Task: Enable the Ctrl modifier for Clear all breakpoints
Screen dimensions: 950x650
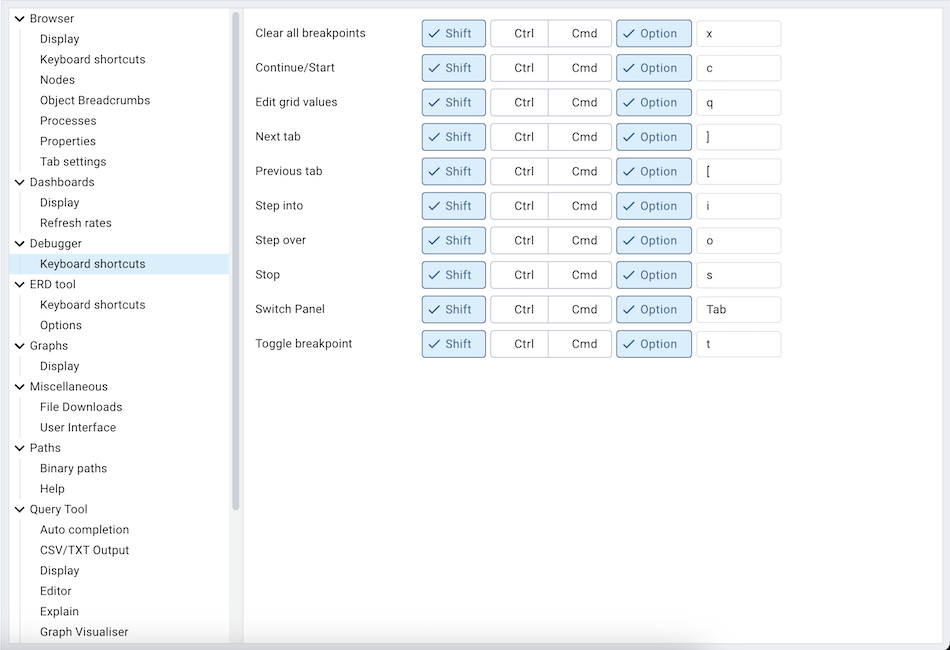Action: click(x=520, y=33)
